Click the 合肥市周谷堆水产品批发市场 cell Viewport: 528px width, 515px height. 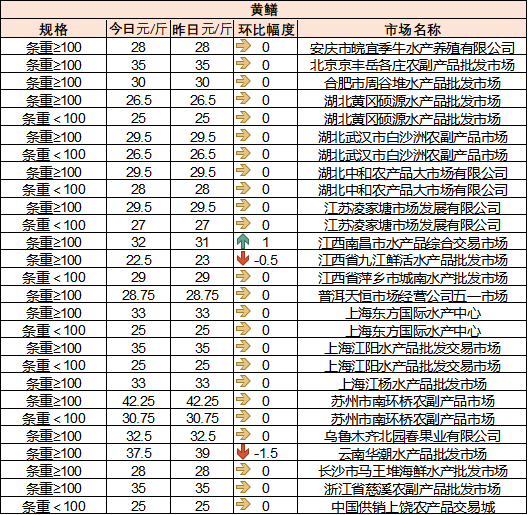pyautogui.click(x=412, y=82)
